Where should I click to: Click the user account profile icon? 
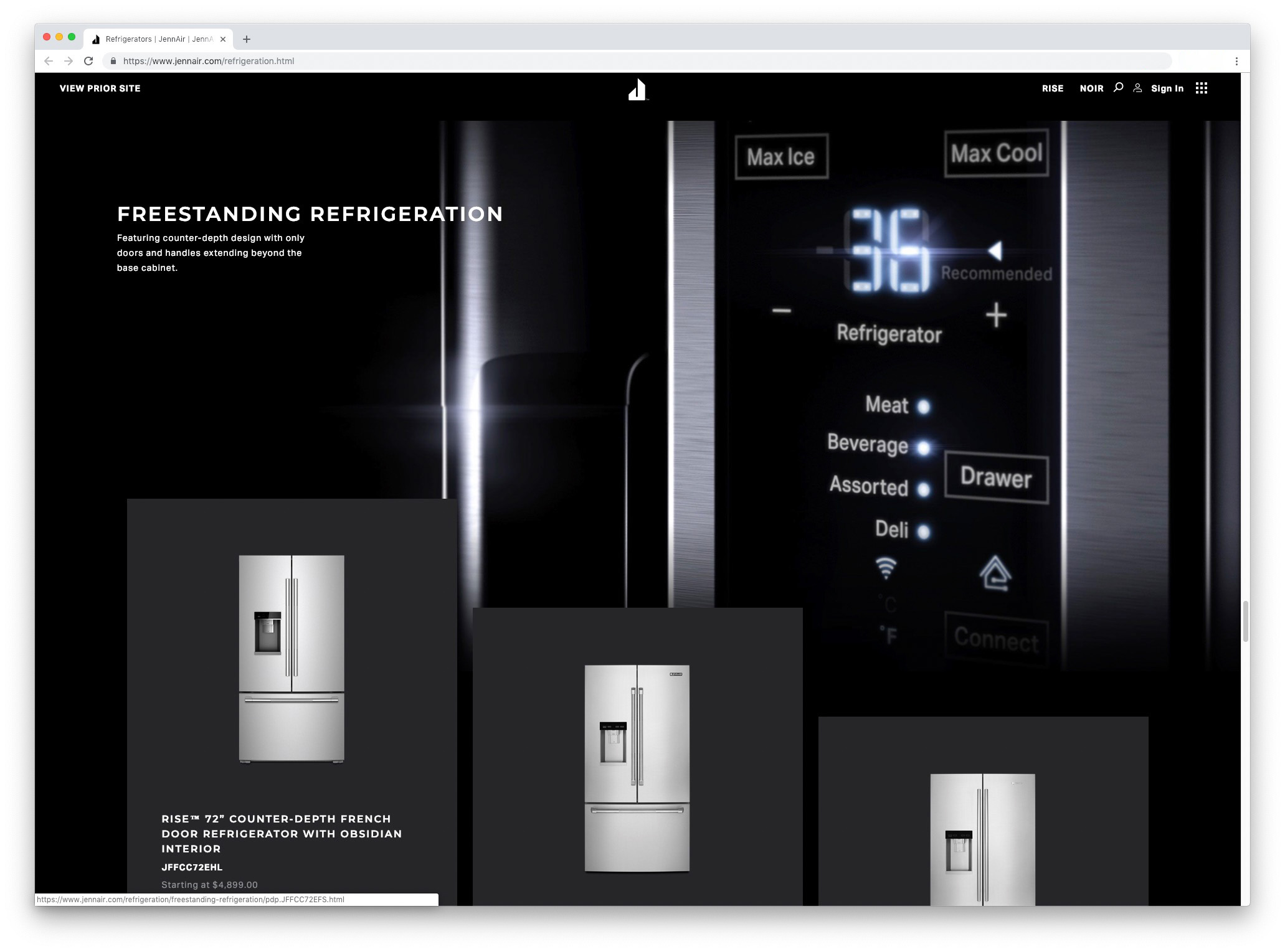1137,88
